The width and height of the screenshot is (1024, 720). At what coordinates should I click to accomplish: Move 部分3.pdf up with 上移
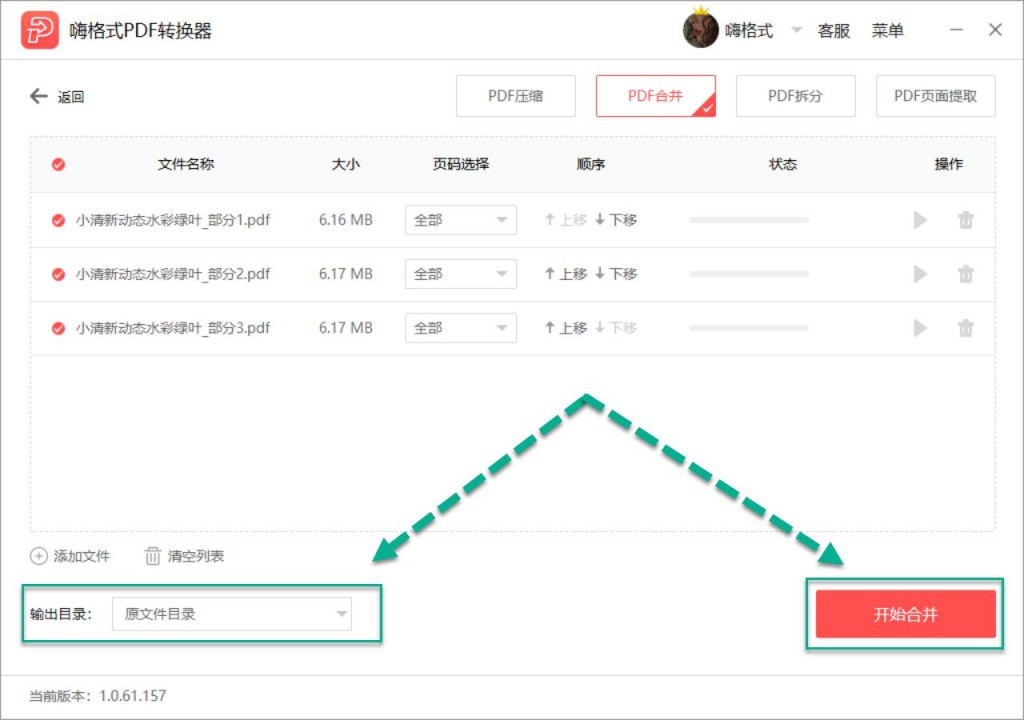[x=566, y=328]
